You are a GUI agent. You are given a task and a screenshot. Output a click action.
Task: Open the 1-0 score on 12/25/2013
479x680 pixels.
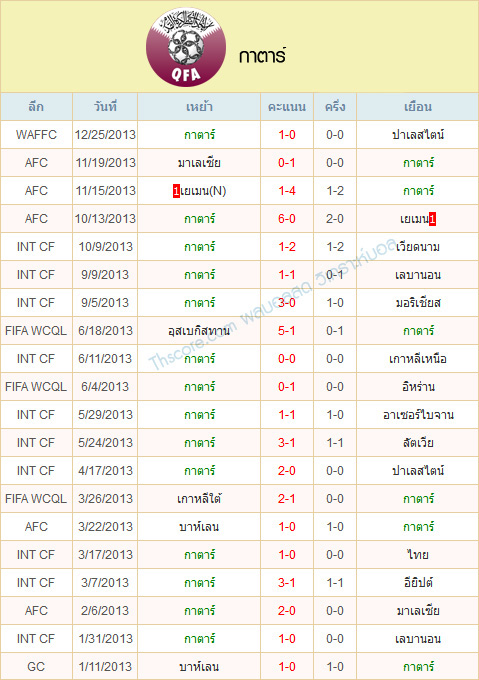click(287, 135)
